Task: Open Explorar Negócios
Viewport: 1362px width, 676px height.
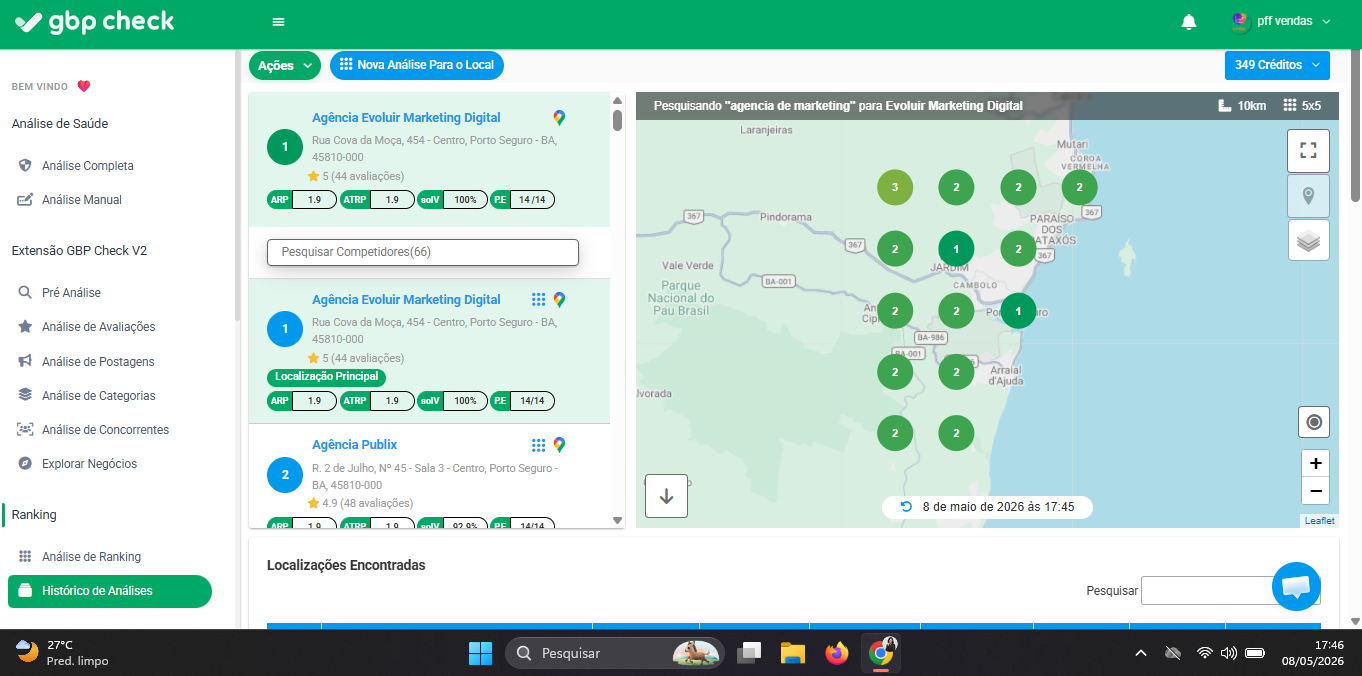Action: click(x=90, y=464)
